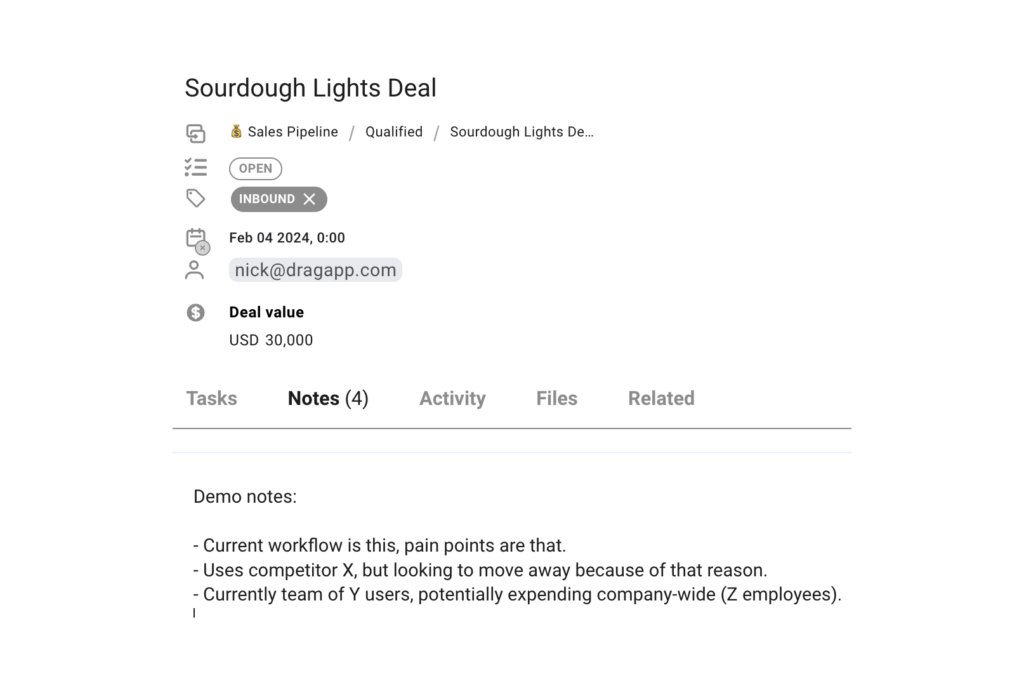1024x683 pixels.
Task: Open the Activity tab
Action: (x=453, y=398)
